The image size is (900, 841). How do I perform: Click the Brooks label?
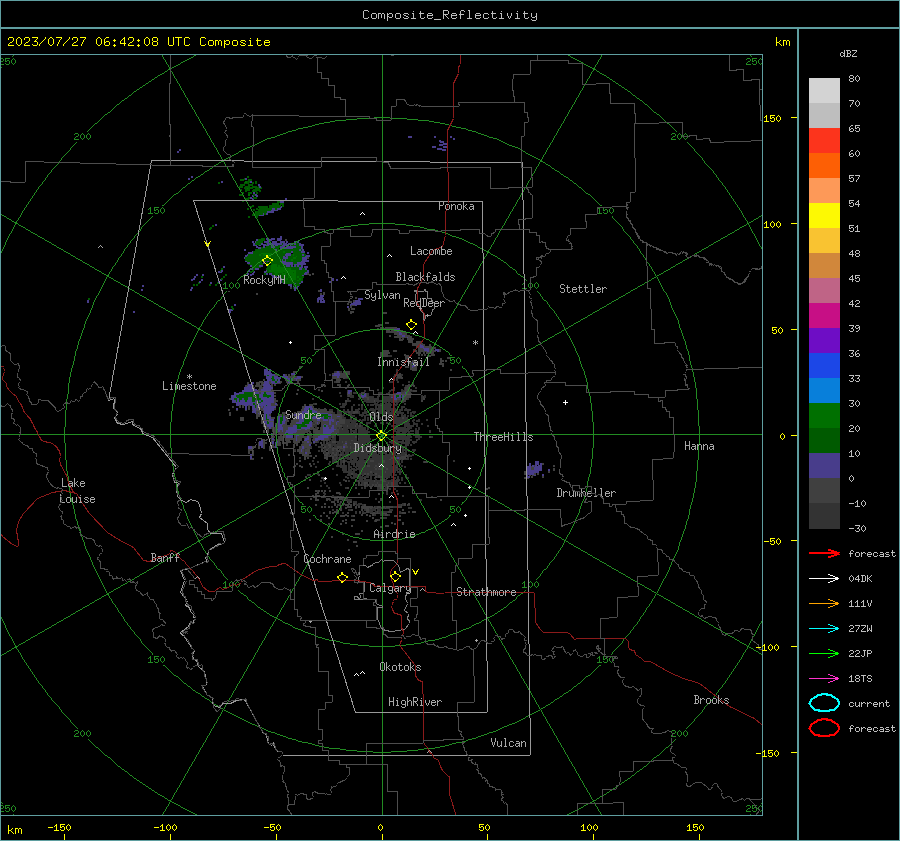pos(711,700)
